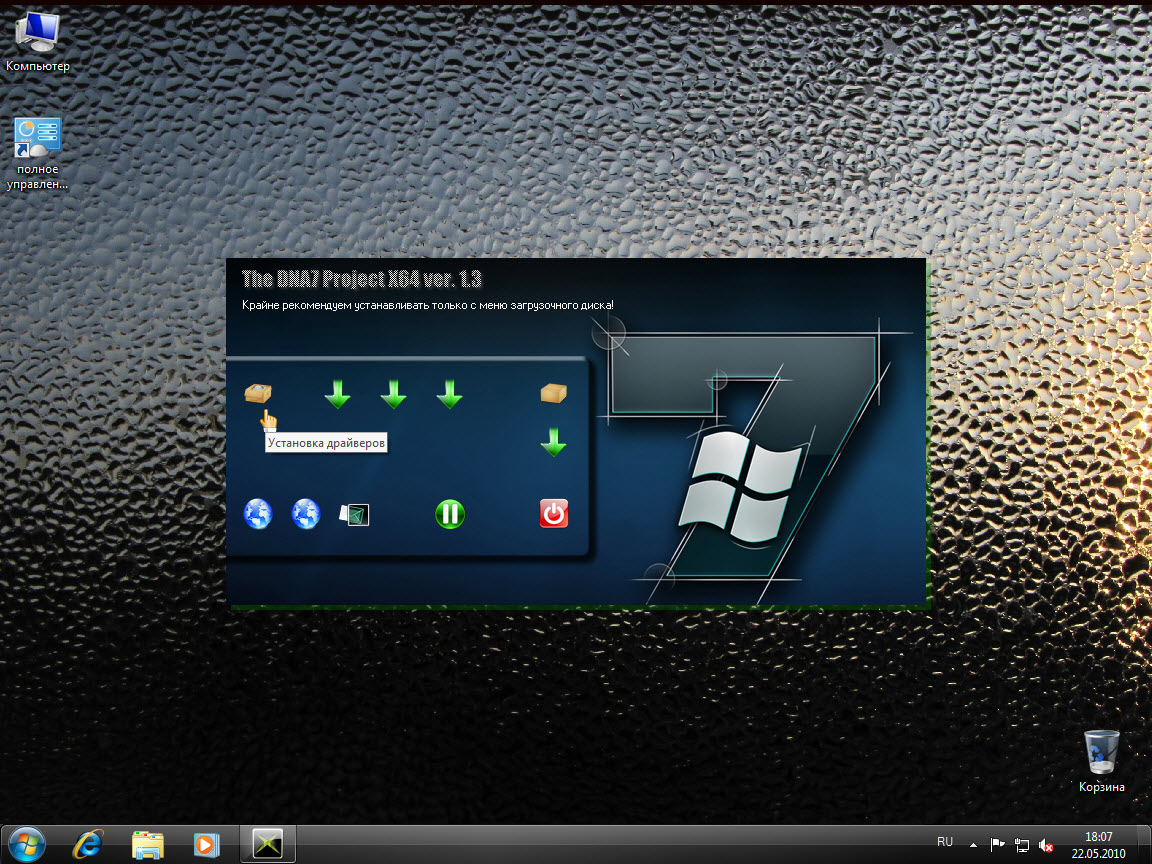Click the leftmost green arrow in the top row
Viewport: 1152px width, 864px height.
pos(338,394)
